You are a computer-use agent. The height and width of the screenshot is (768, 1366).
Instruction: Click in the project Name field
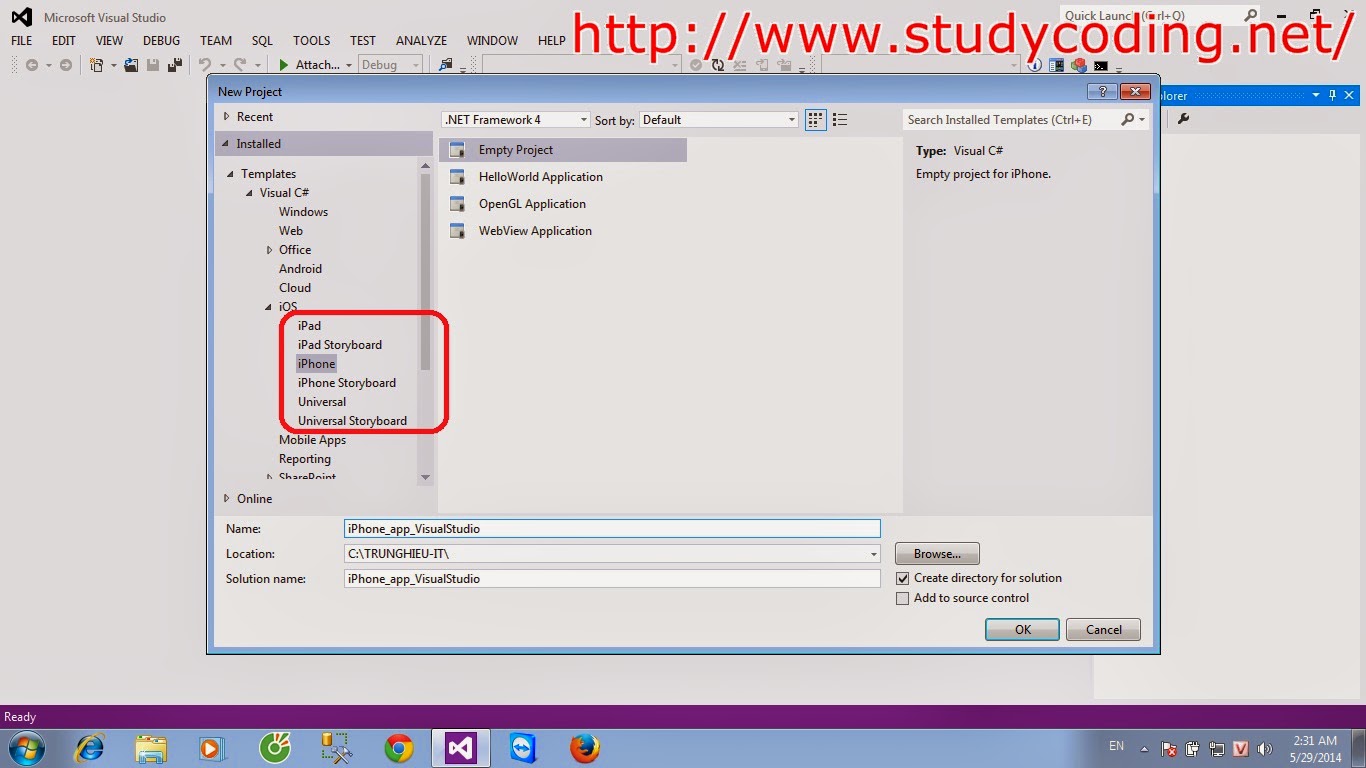pyautogui.click(x=612, y=529)
